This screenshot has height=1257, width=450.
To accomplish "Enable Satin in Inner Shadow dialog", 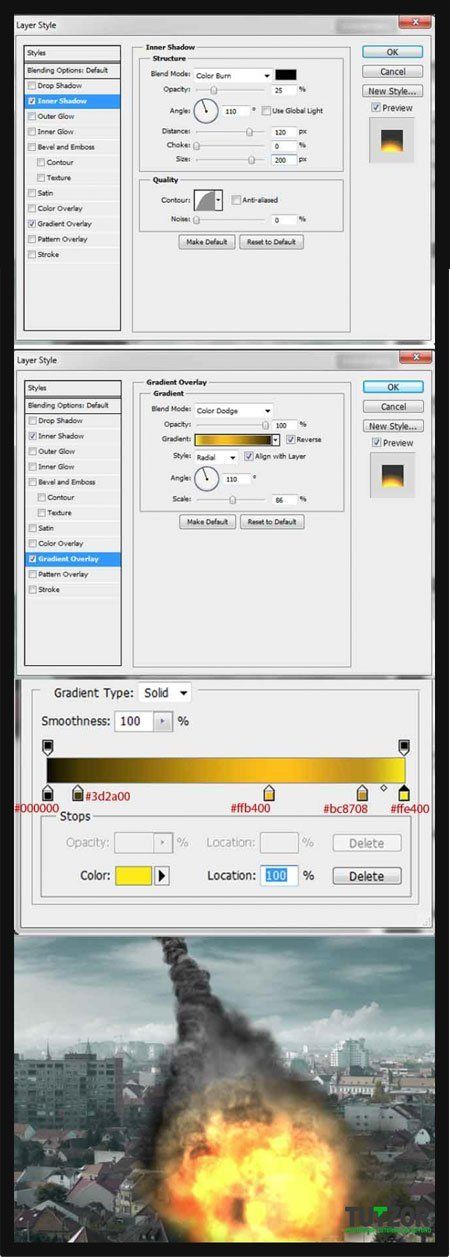I will click(x=33, y=193).
